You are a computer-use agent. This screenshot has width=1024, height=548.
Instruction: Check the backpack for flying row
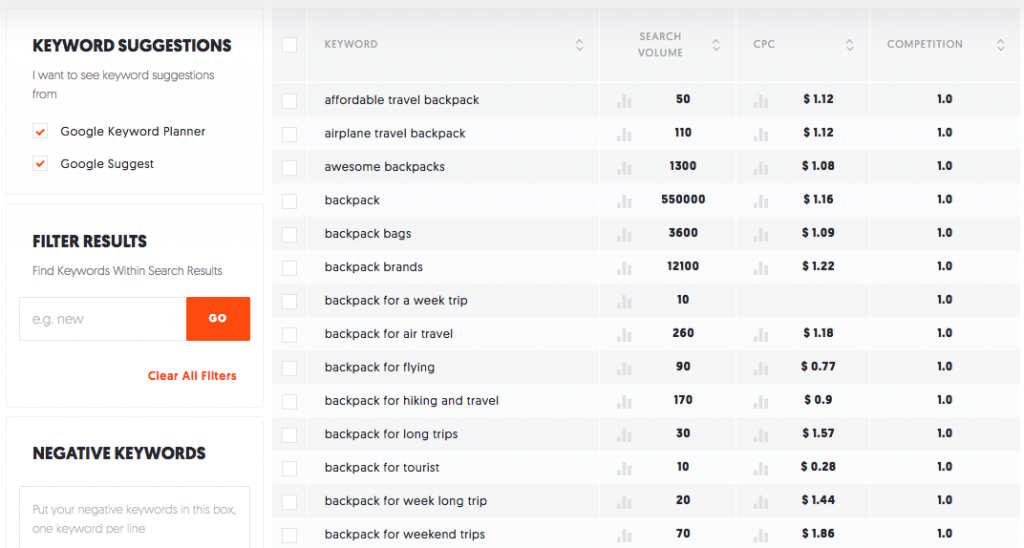(x=289, y=368)
